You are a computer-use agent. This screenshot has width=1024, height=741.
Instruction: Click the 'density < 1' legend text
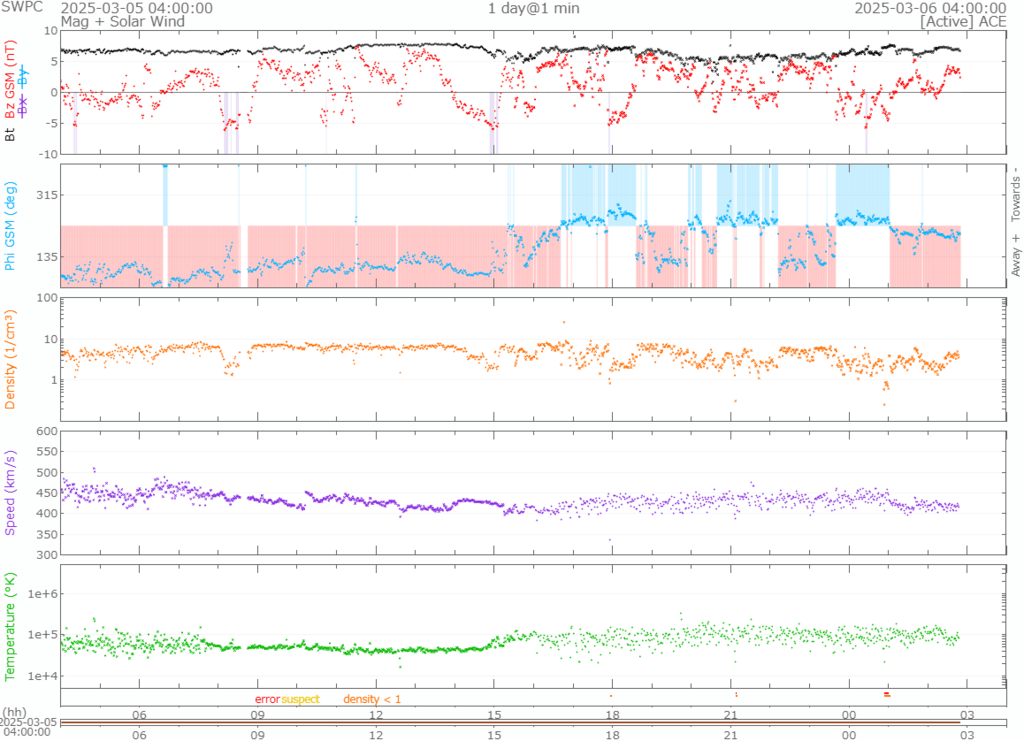pos(372,699)
